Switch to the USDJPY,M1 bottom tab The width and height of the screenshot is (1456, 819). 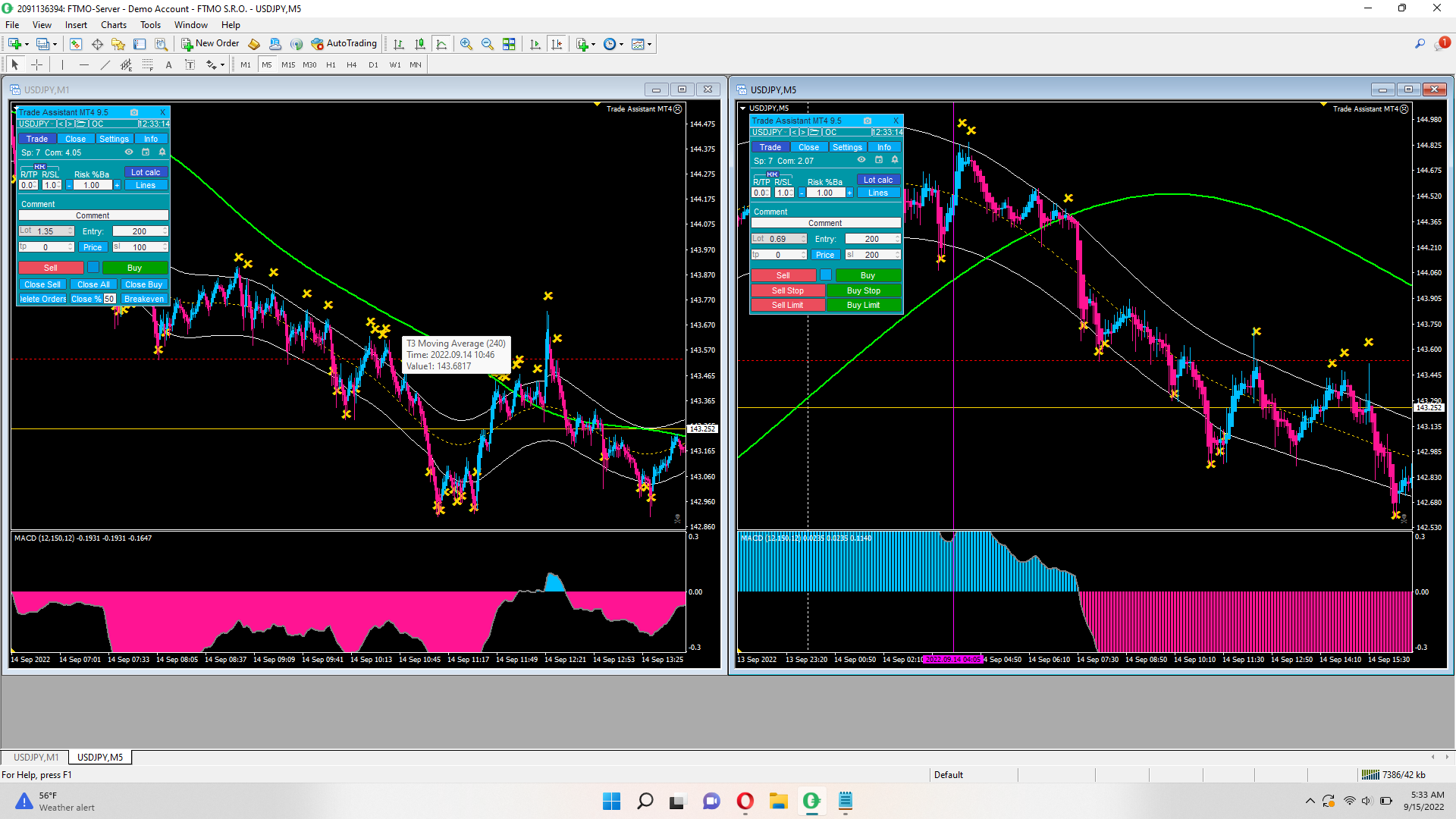tap(36, 757)
